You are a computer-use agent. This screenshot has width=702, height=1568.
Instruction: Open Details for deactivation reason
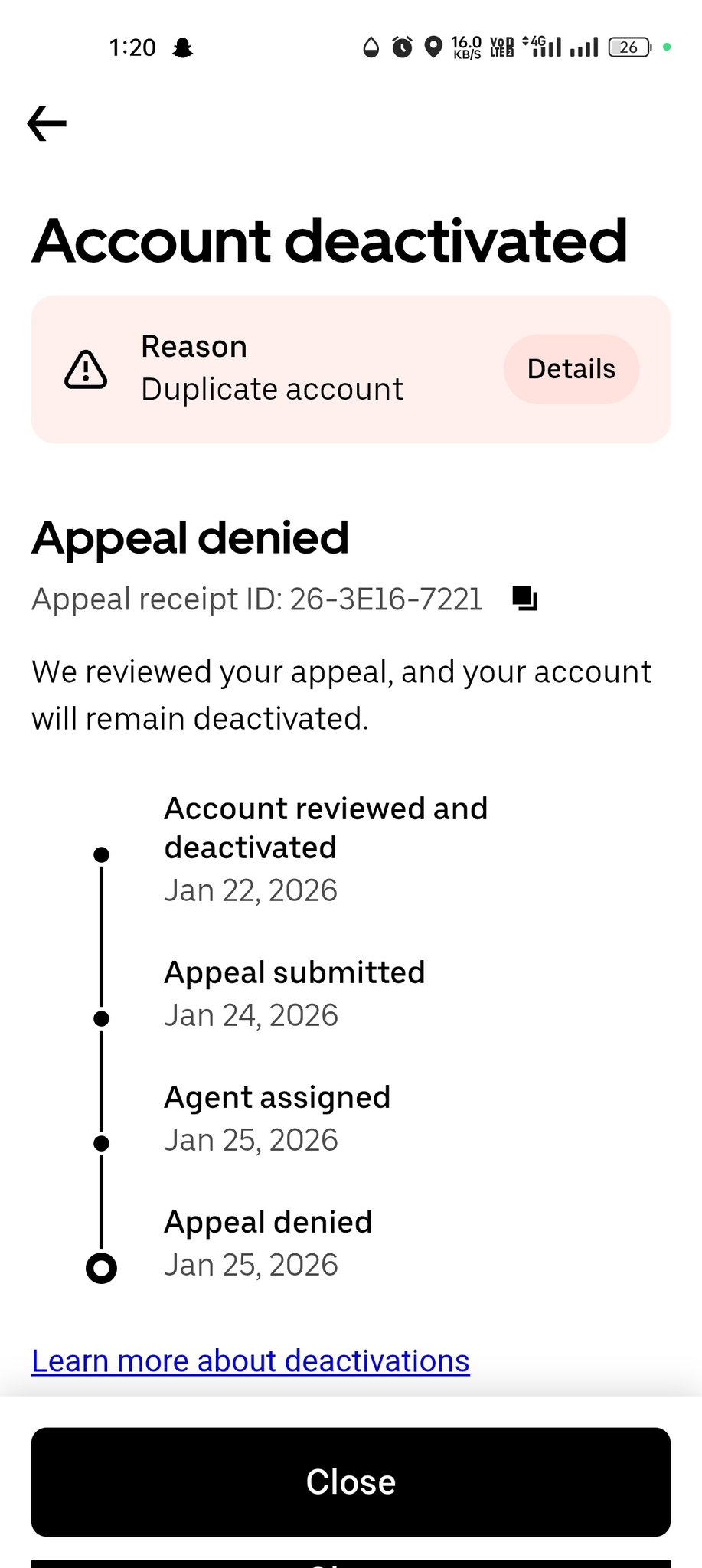571,369
